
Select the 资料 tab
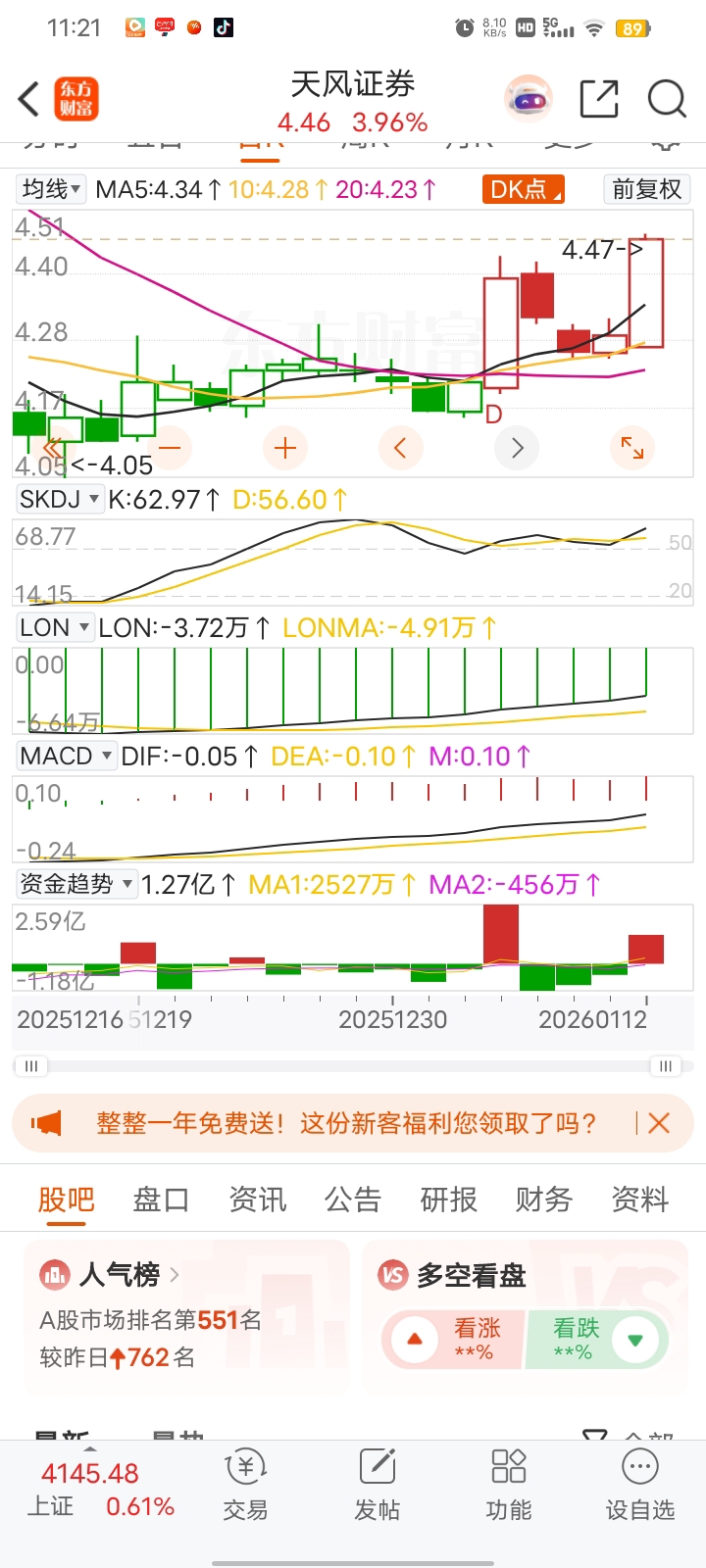(x=639, y=1200)
